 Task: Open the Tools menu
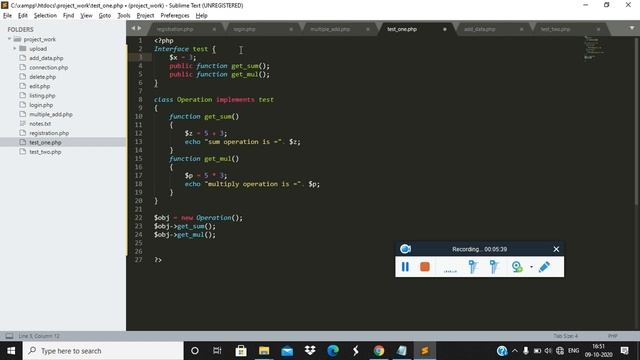(124, 16)
